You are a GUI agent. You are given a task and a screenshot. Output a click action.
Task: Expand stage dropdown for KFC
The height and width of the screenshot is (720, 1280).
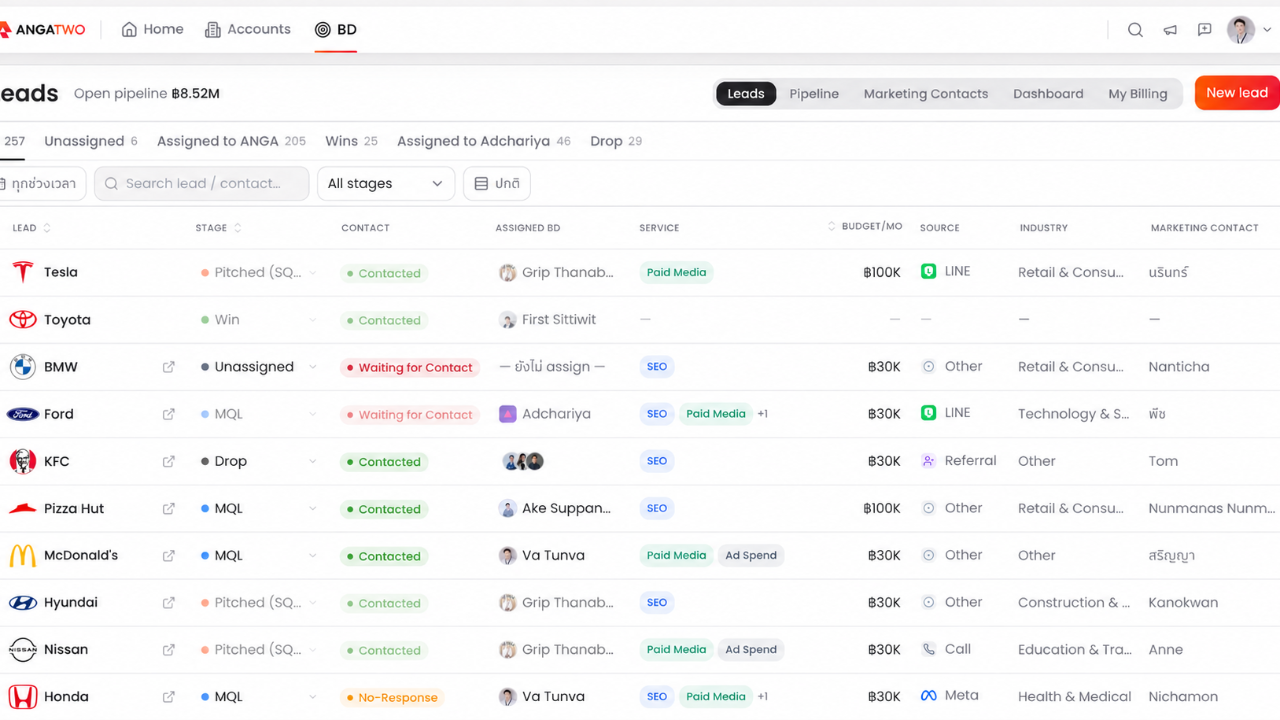(312, 461)
